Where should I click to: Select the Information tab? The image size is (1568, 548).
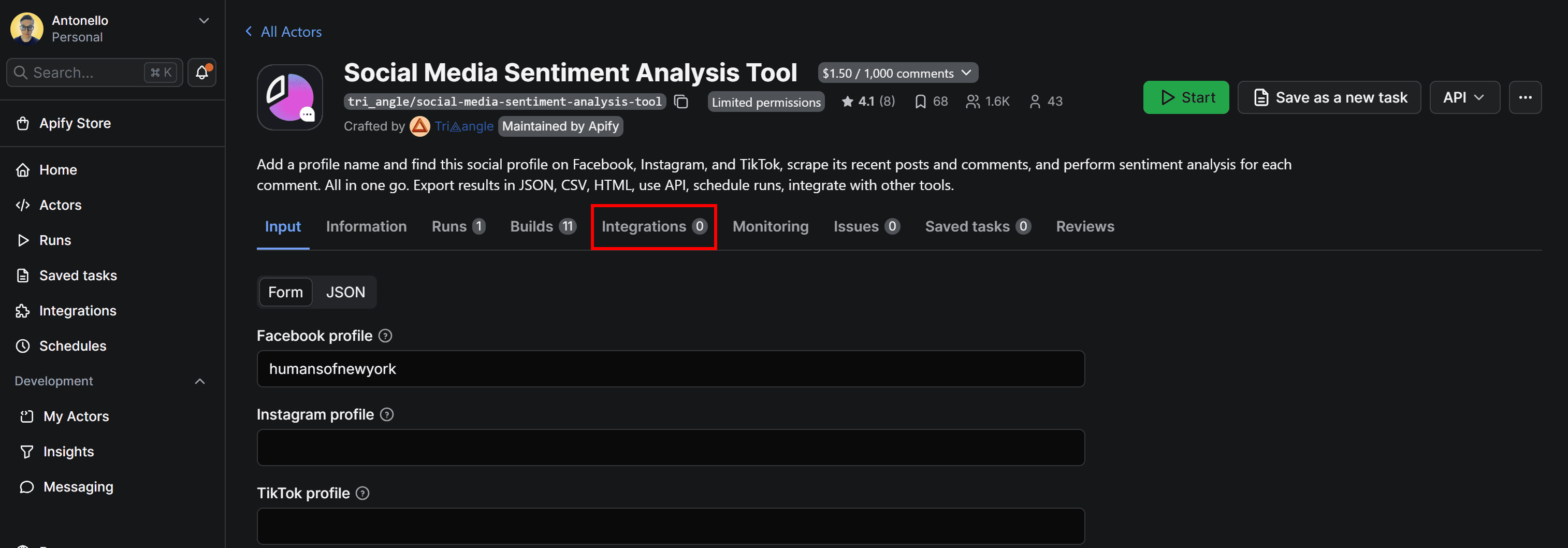tap(367, 226)
